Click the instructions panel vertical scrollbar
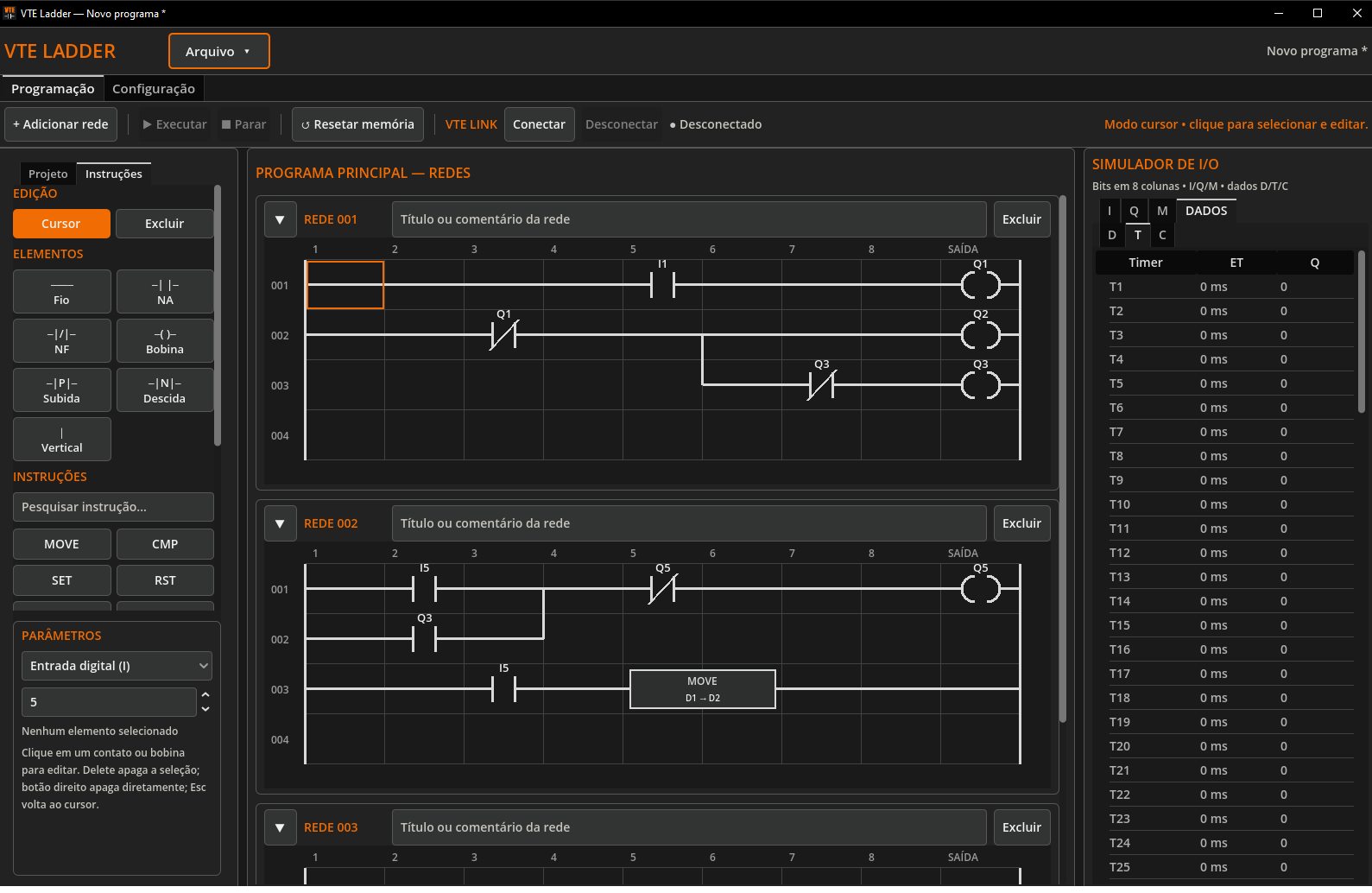1372x893 pixels. (218, 315)
